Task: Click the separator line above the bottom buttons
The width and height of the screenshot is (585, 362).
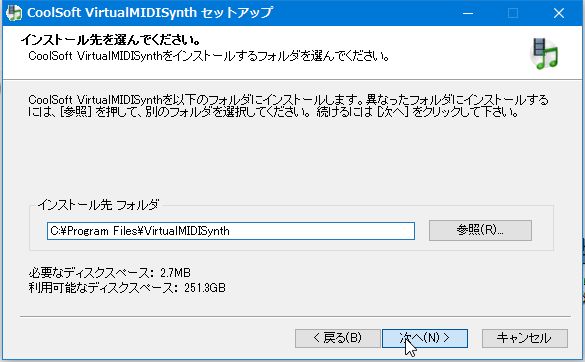Action: [x=295, y=316]
